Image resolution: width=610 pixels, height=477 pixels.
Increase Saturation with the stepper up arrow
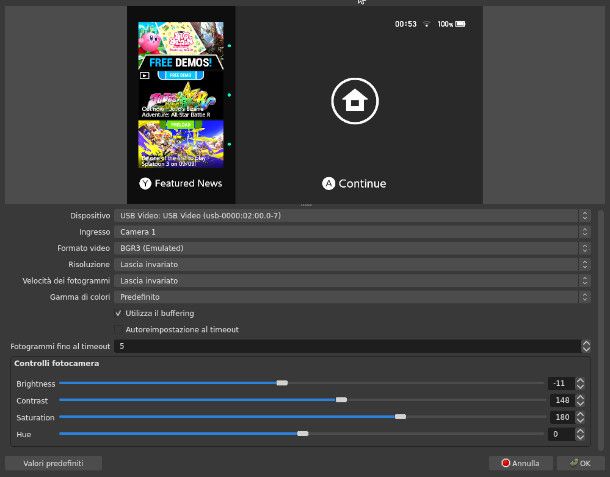click(x=580, y=414)
